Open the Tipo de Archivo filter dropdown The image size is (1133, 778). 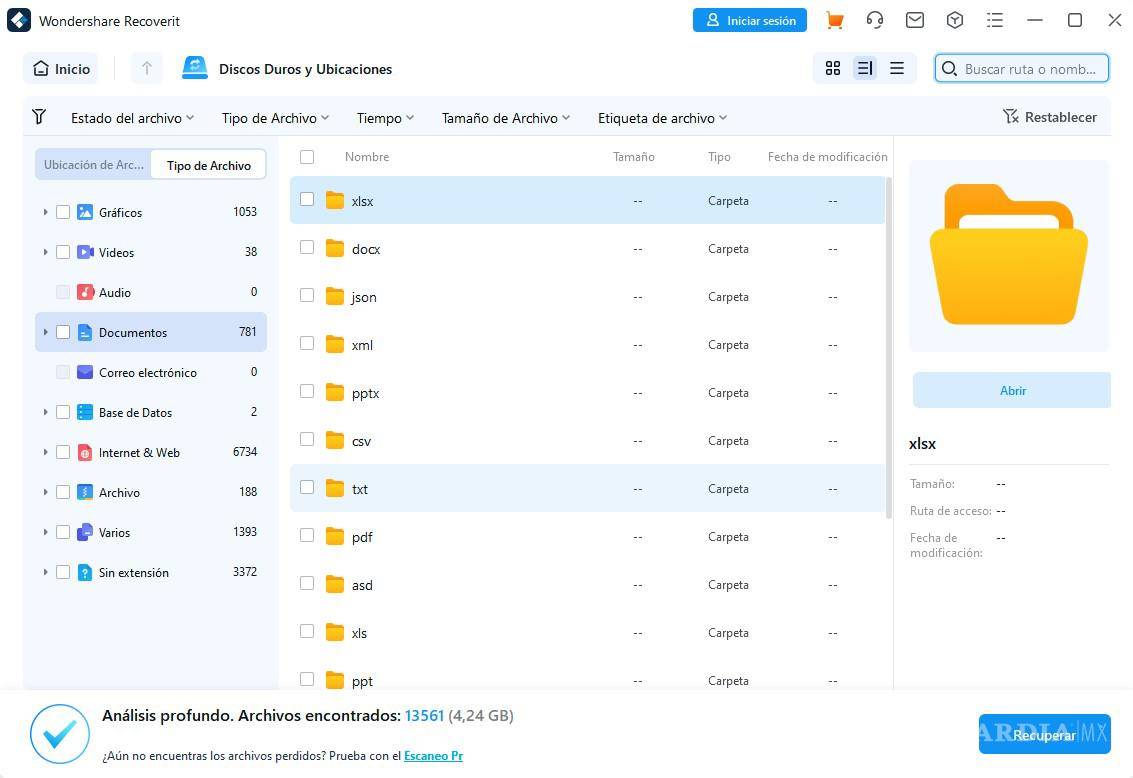click(x=274, y=117)
